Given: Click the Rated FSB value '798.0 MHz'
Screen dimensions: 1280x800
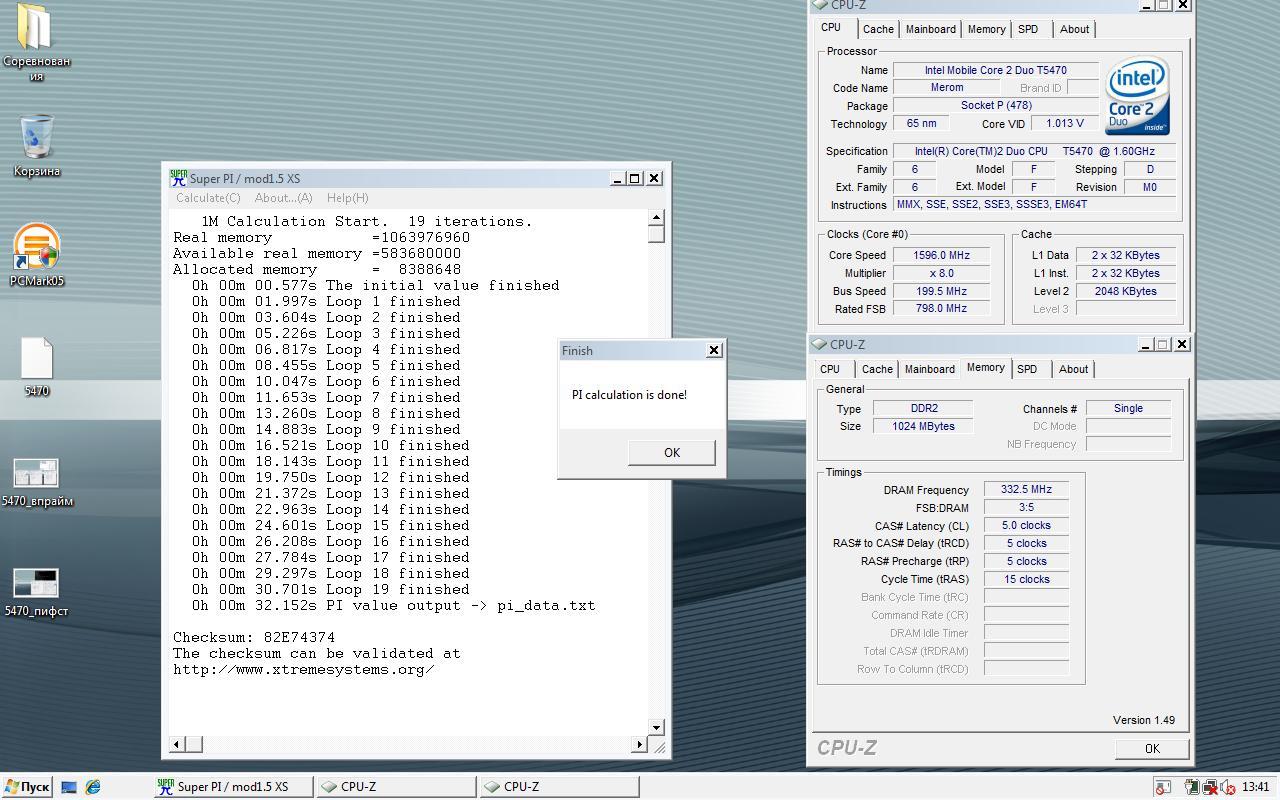Looking at the screenshot, I should (x=941, y=309).
